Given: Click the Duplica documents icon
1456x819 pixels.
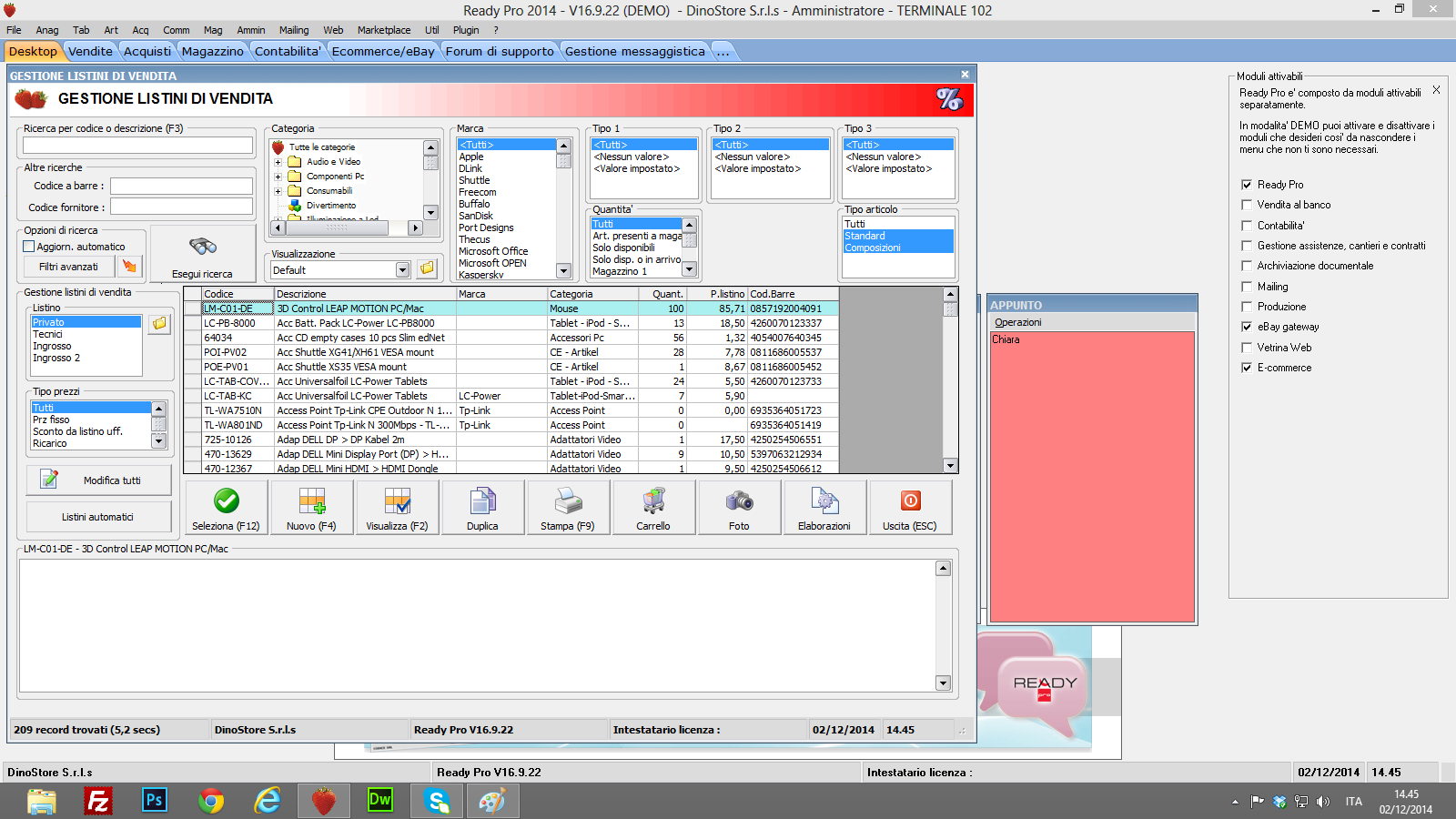Looking at the screenshot, I should click(x=482, y=500).
